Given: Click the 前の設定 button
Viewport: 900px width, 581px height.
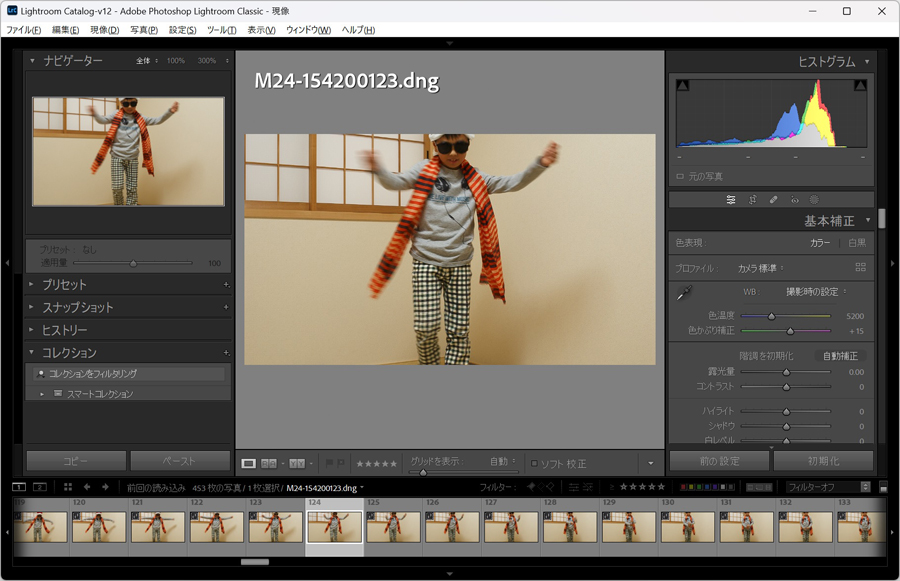Looking at the screenshot, I should point(719,461).
